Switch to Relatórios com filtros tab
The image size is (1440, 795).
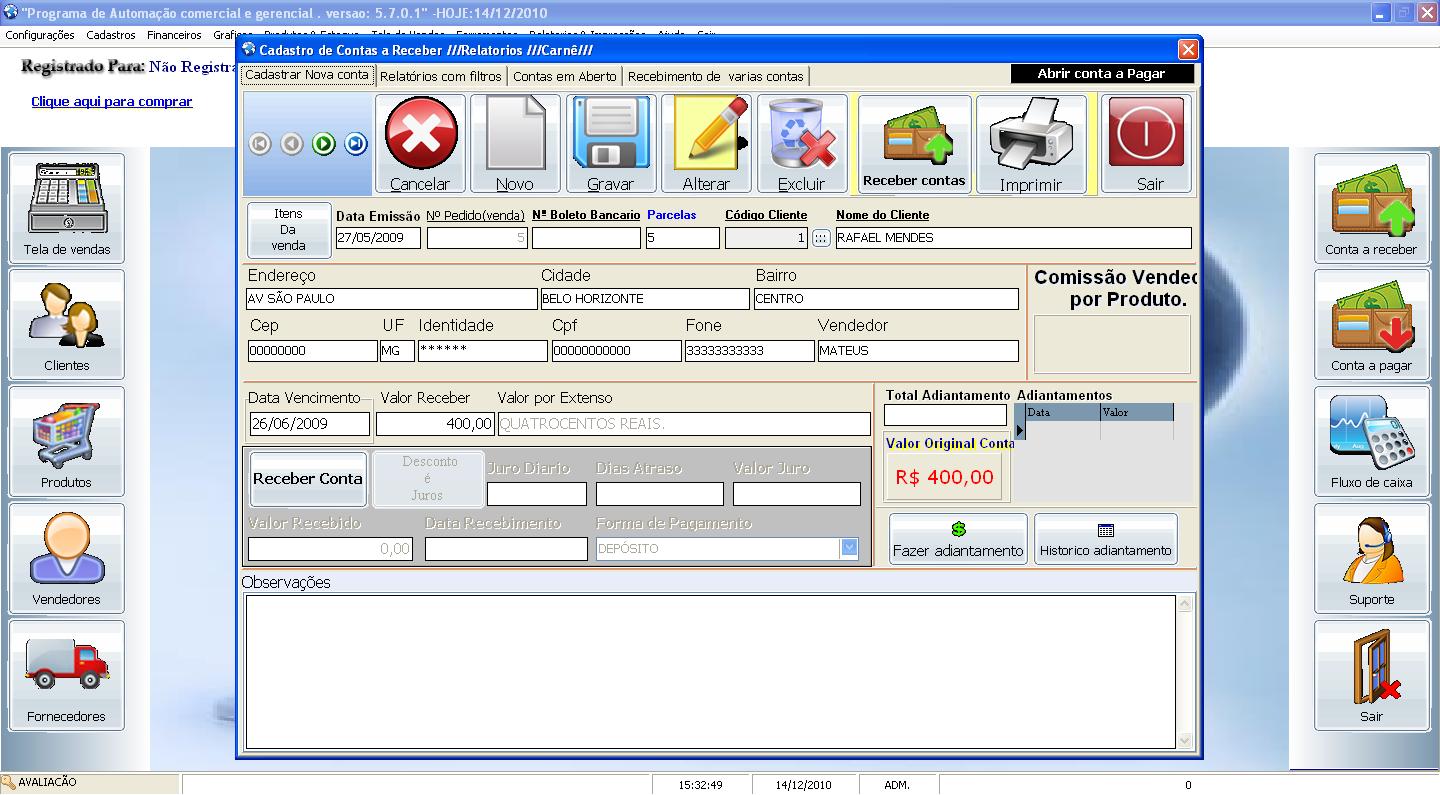441,76
